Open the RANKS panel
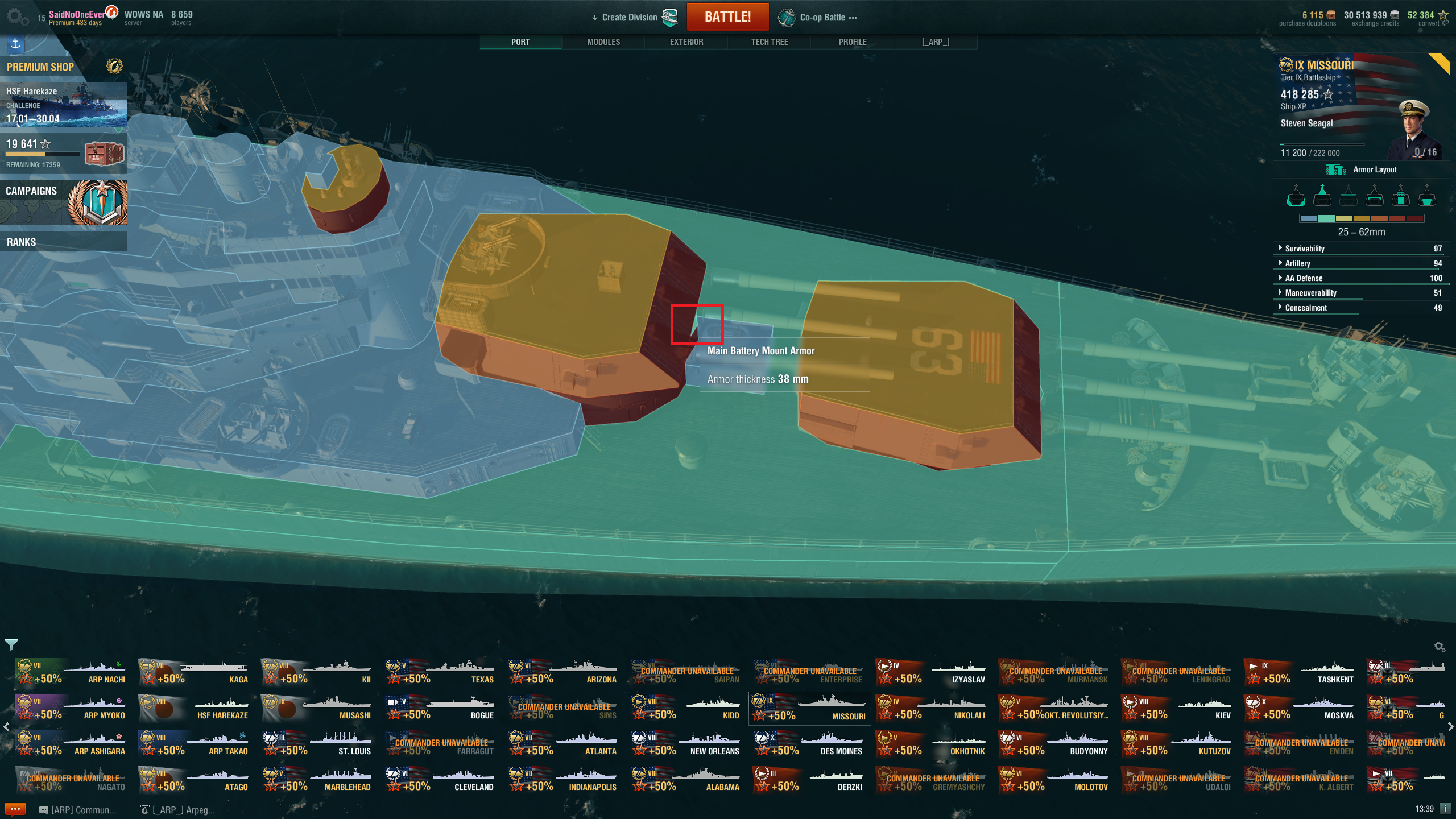1456x819 pixels. 63,242
